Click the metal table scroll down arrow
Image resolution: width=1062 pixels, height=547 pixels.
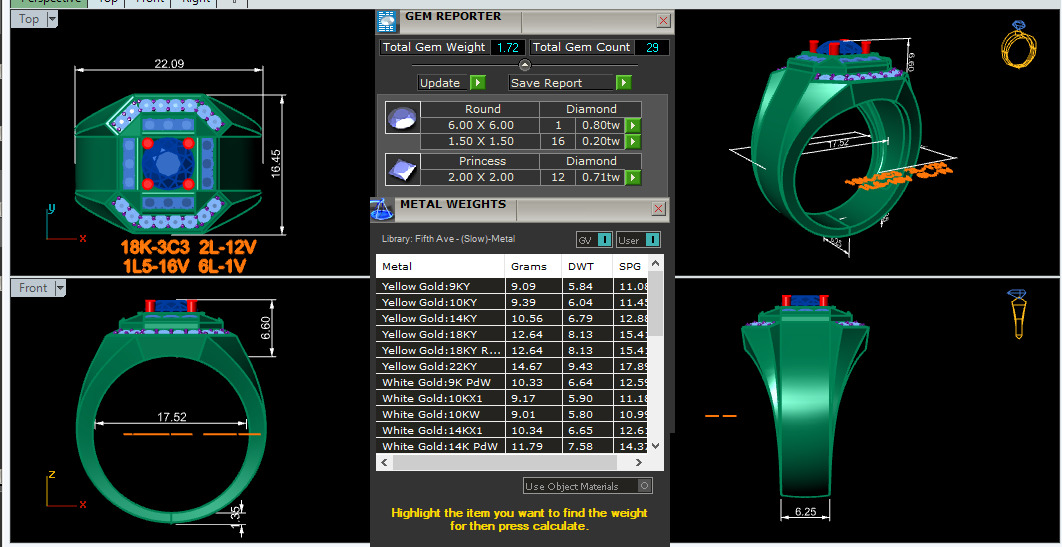pos(655,445)
